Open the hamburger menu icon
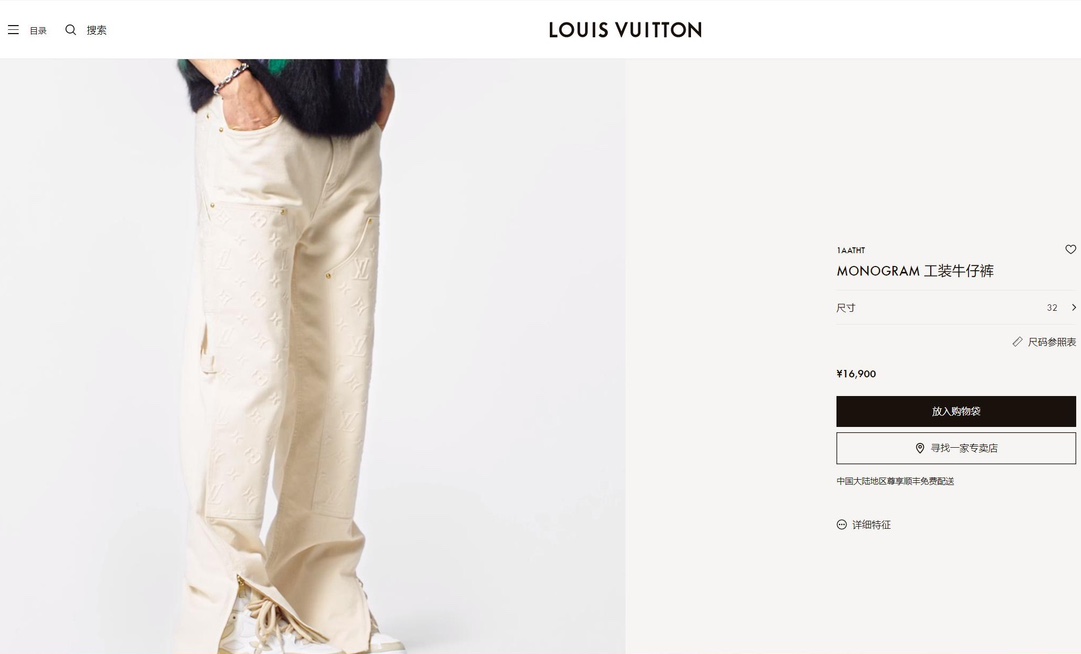The height and width of the screenshot is (654, 1081). click(13, 30)
